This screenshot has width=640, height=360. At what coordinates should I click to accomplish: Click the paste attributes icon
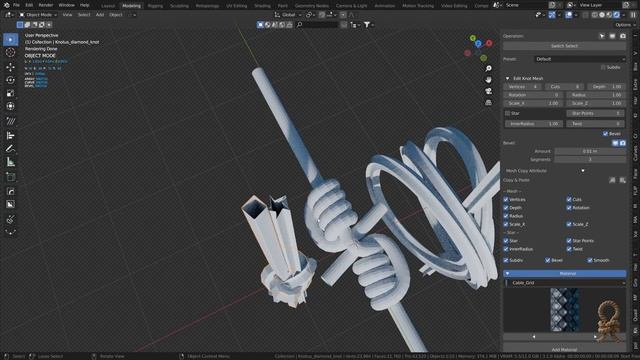click(622, 180)
